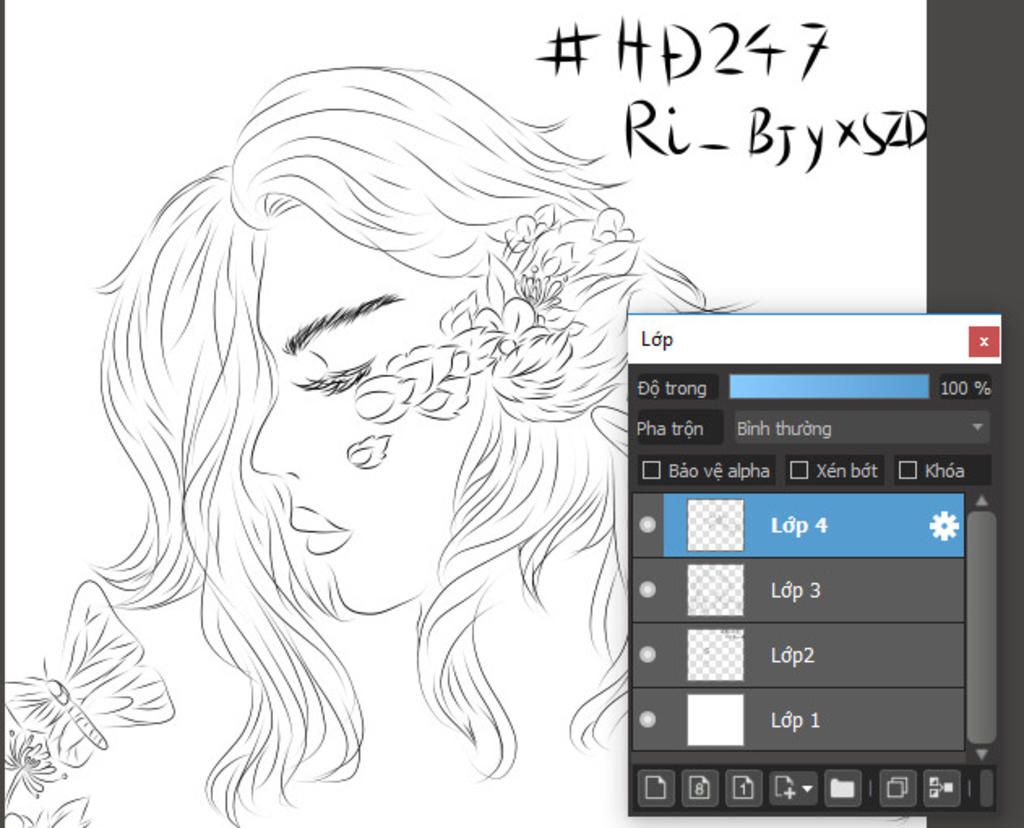Image resolution: width=1024 pixels, height=828 pixels.
Task: Create a new layer folder
Action: coord(842,788)
